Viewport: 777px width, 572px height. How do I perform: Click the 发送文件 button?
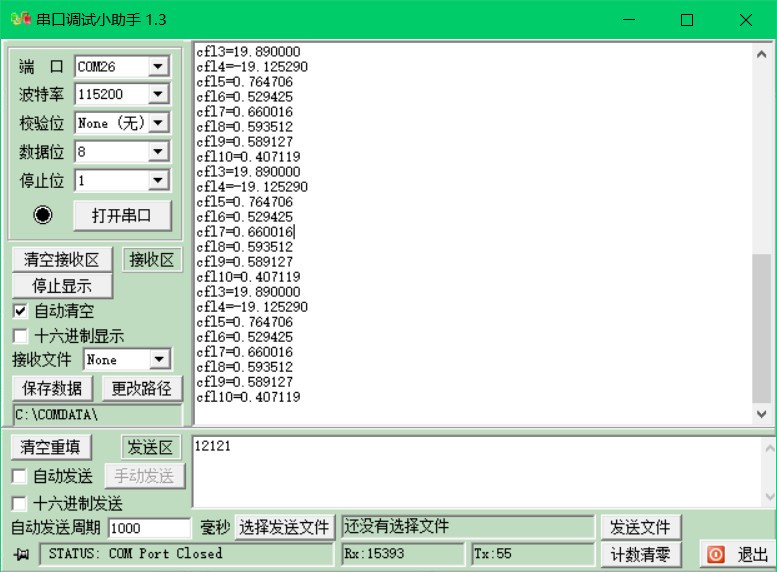point(641,527)
